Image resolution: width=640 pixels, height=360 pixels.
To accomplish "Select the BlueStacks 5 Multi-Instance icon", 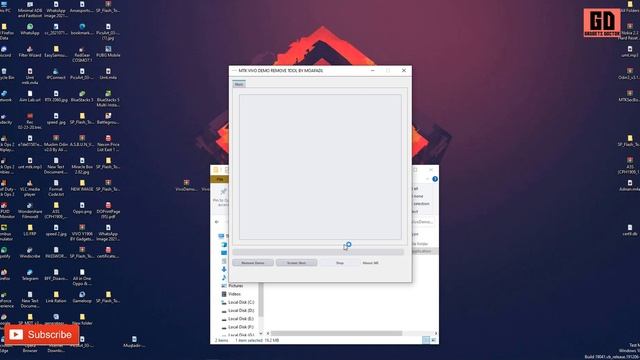I will pos(108,99).
